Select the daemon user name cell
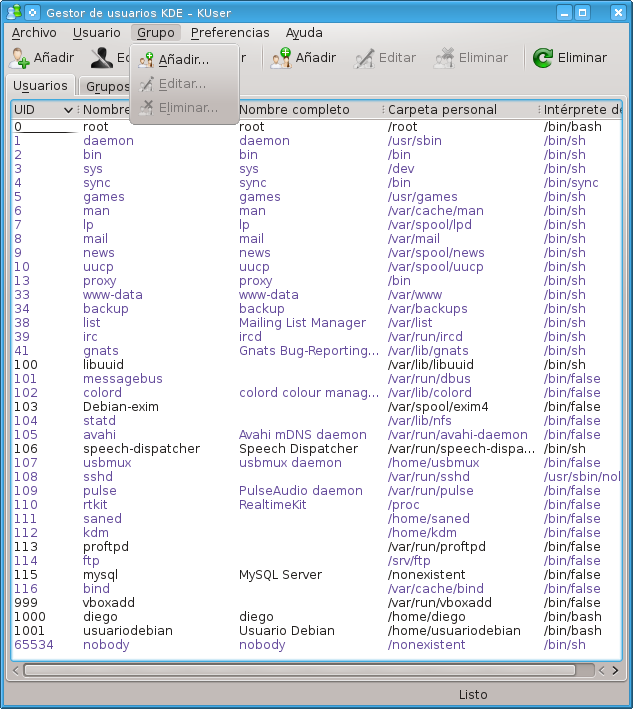Viewport: 633px width, 709px height. pos(109,141)
